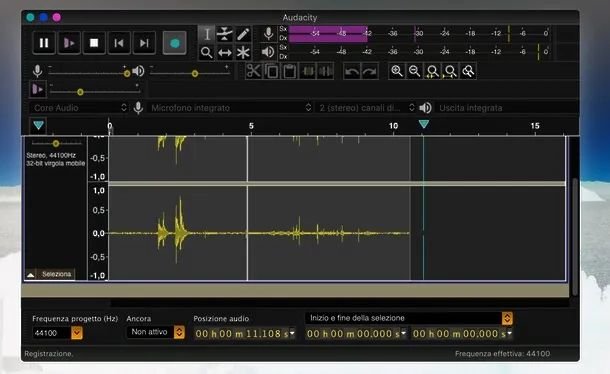Click the Silence audio icon

[326, 71]
